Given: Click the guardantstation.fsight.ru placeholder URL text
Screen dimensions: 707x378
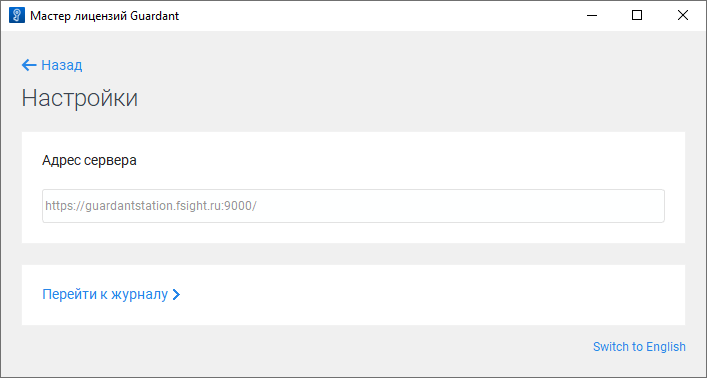Looking at the screenshot, I should [151, 206].
